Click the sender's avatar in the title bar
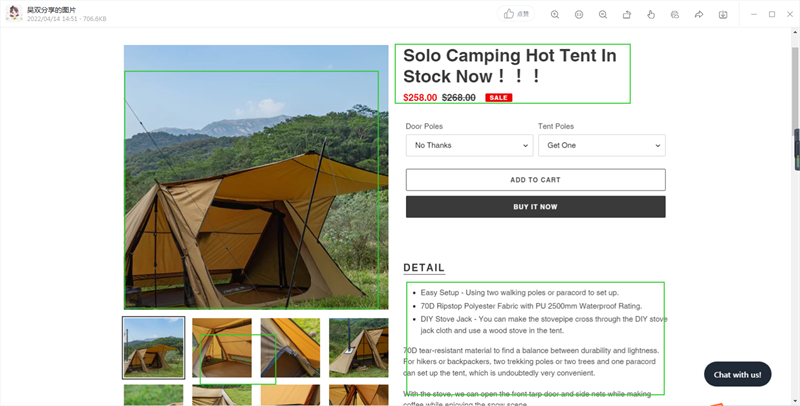Image resolution: width=800 pixels, height=406 pixels. [14, 14]
